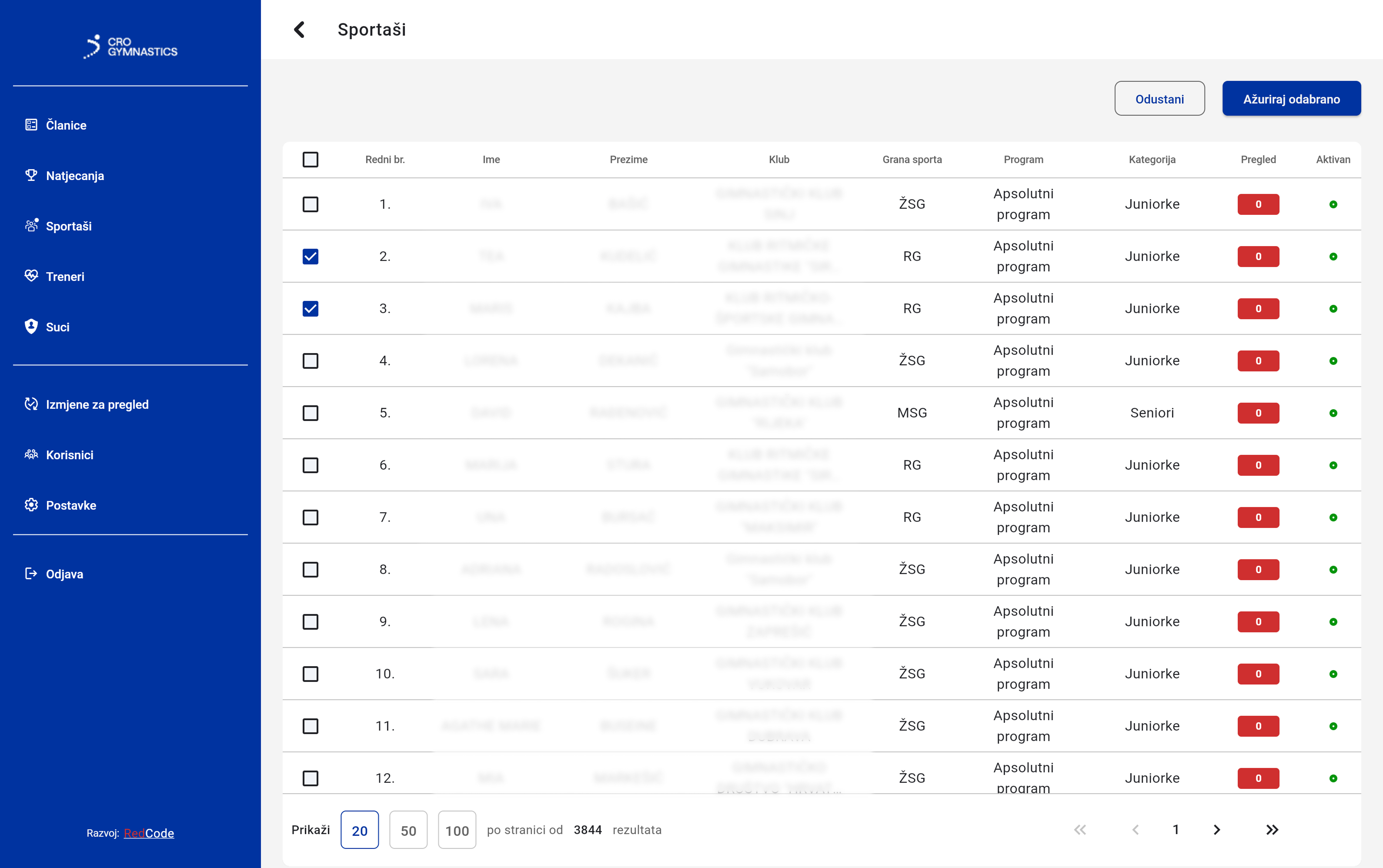Click the Suci shield icon
1383x868 pixels.
[31, 327]
